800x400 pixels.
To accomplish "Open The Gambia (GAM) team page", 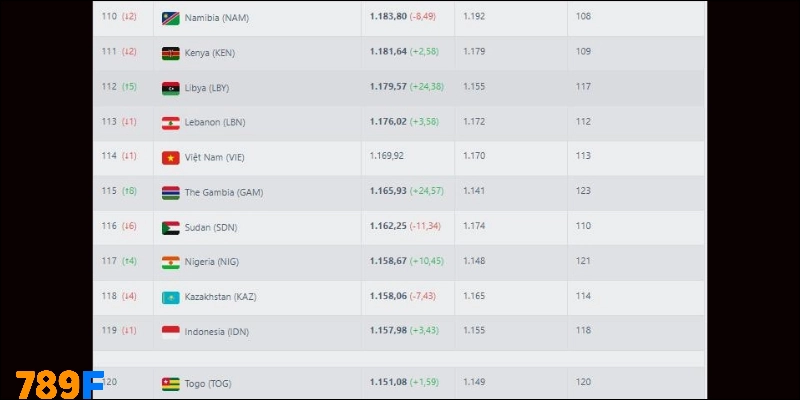I will [224, 192].
